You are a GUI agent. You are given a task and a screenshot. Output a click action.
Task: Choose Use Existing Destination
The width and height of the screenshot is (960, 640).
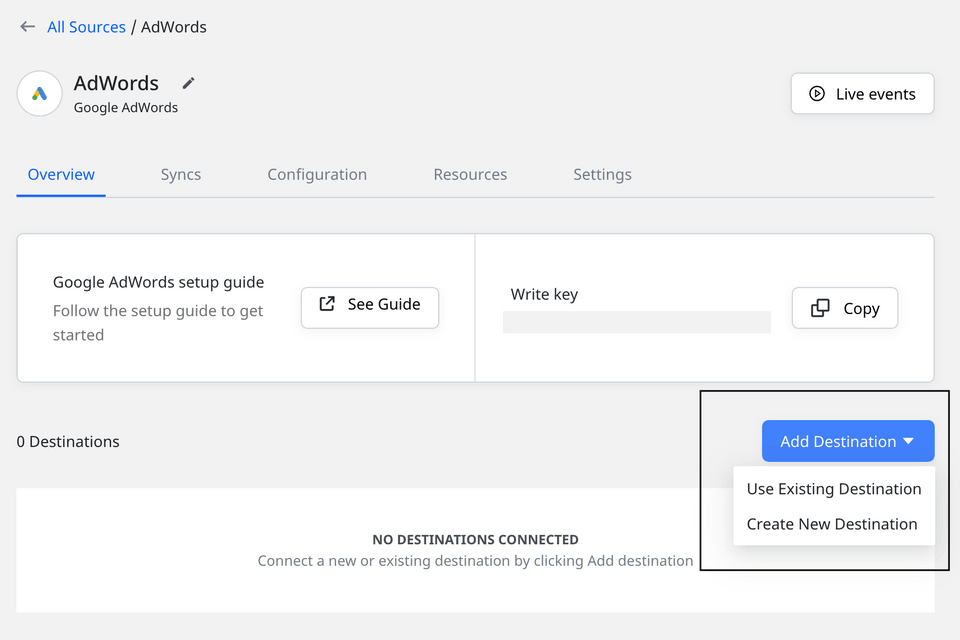point(834,489)
